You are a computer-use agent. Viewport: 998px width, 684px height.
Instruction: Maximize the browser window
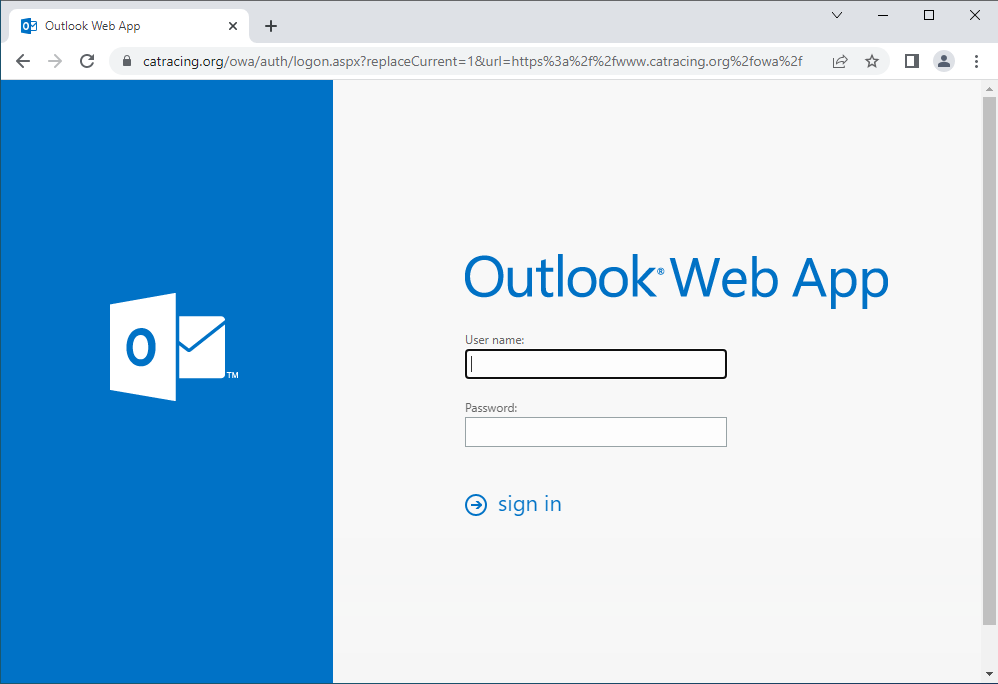929,15
